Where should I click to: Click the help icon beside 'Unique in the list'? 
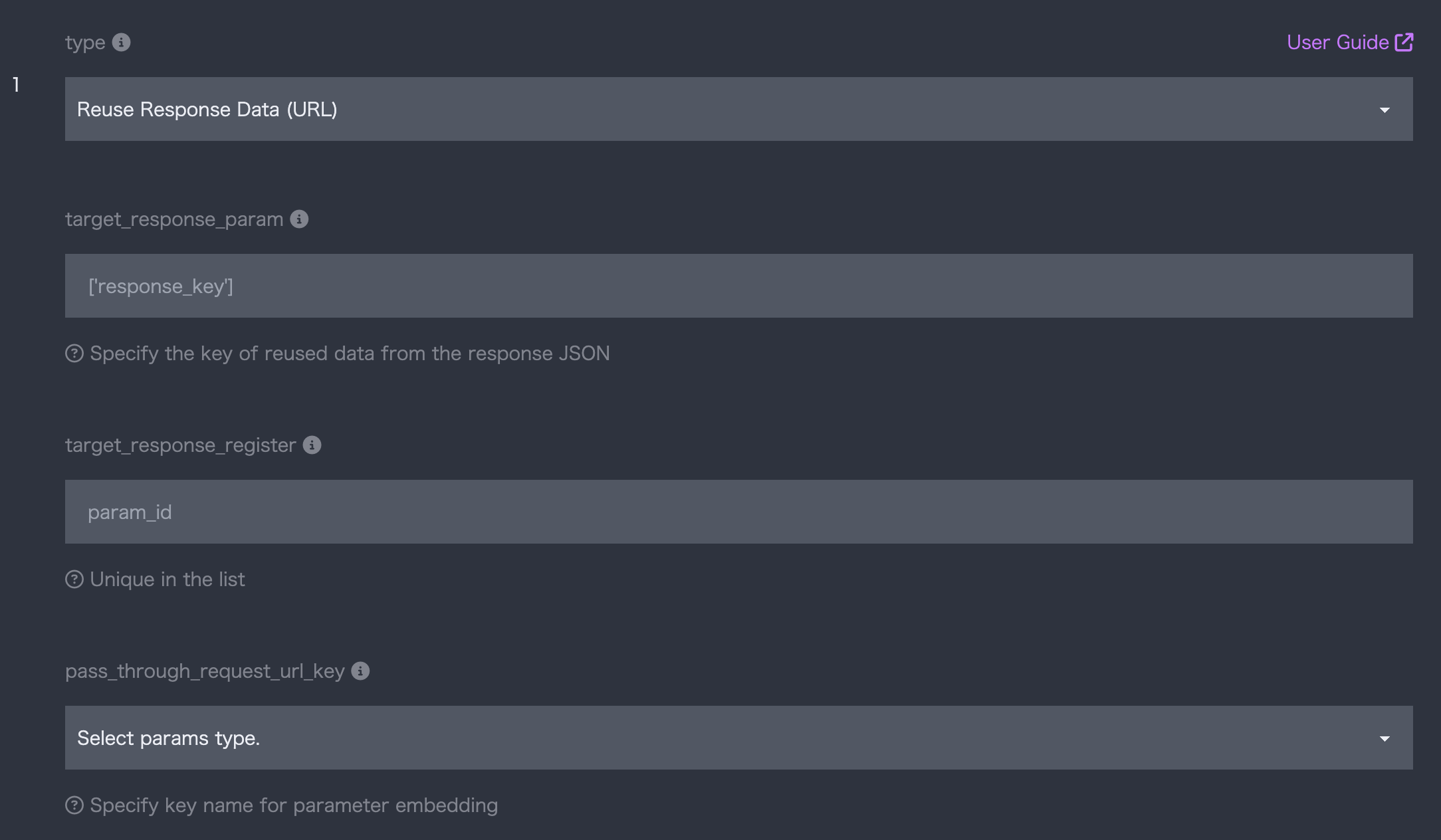(x=74, y=579)
